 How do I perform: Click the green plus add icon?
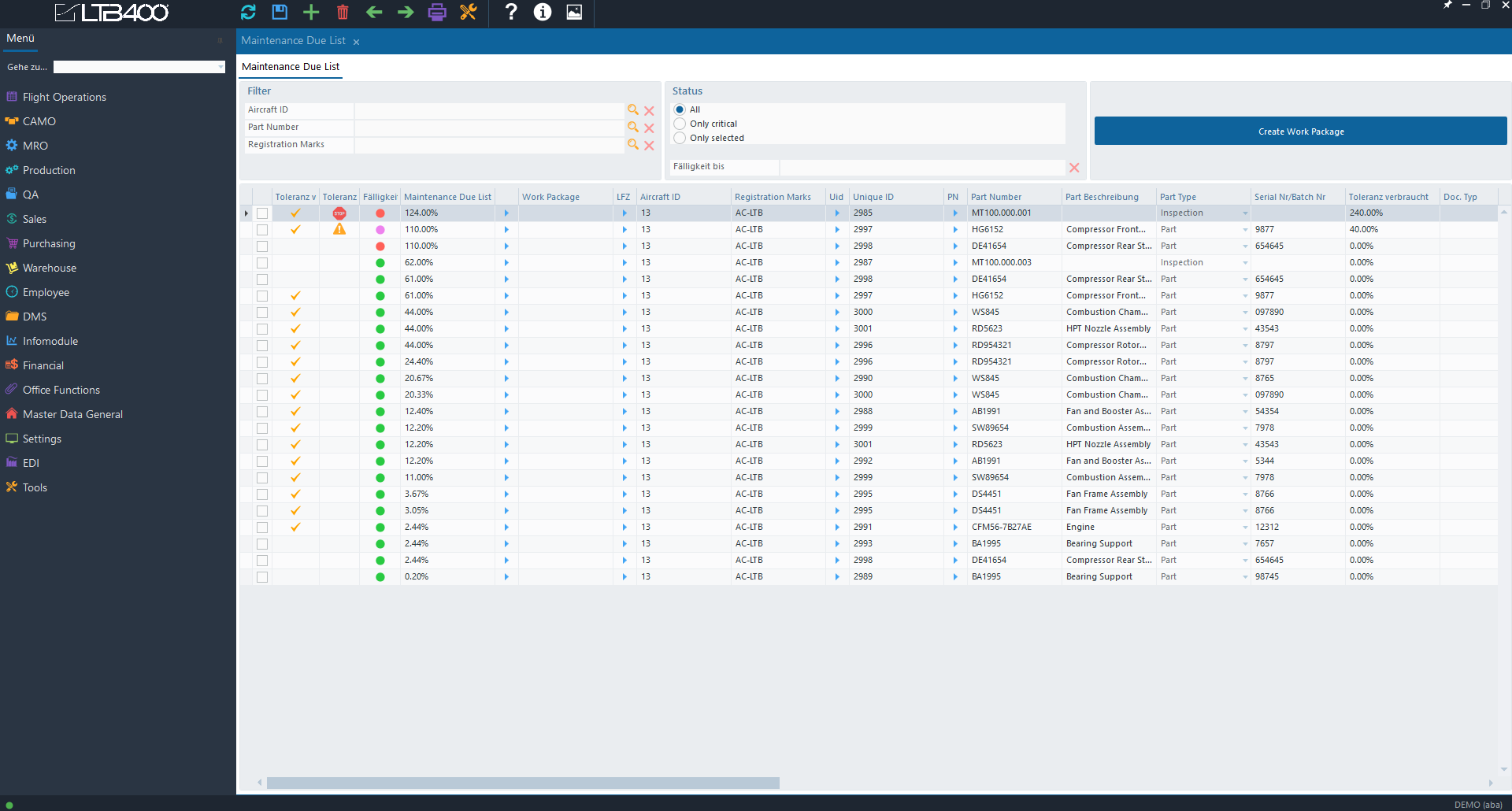[311, 12]
